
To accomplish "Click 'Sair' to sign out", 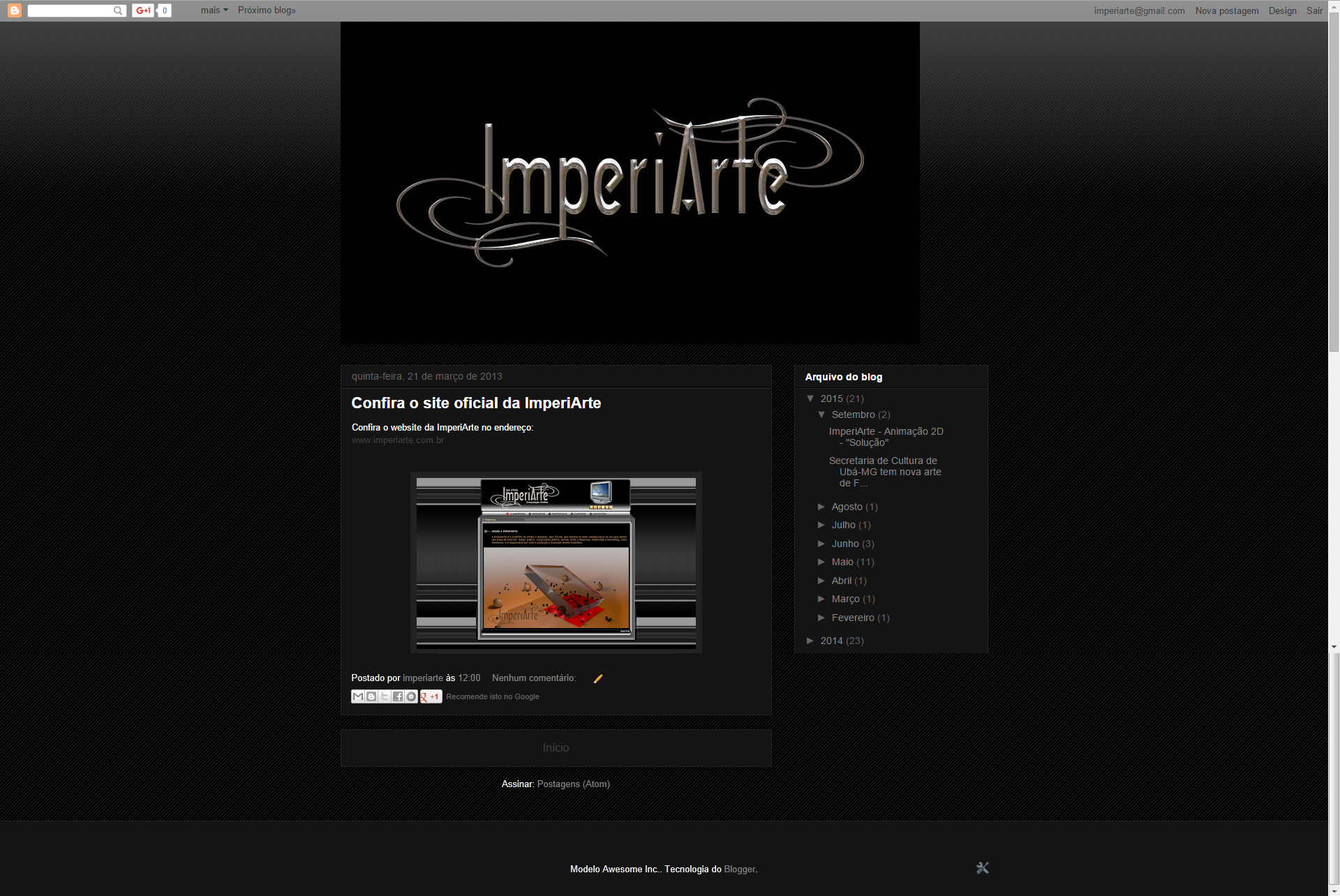I will tap(1314, 10).
